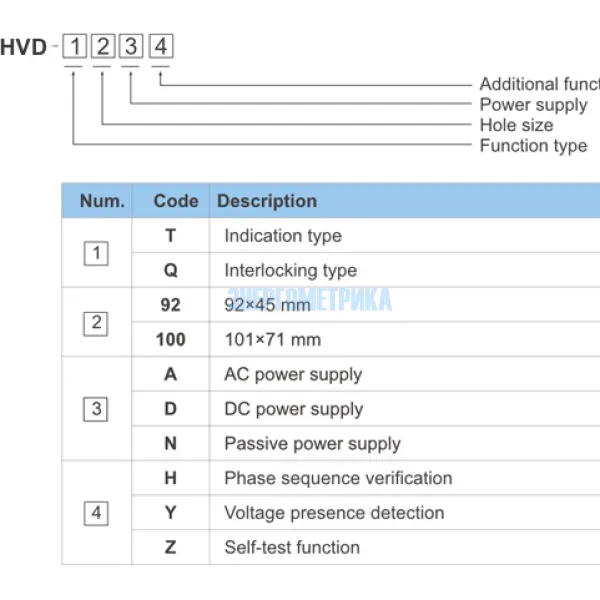
Task: Select the Interlocking type description
Action: click(290, 270)
